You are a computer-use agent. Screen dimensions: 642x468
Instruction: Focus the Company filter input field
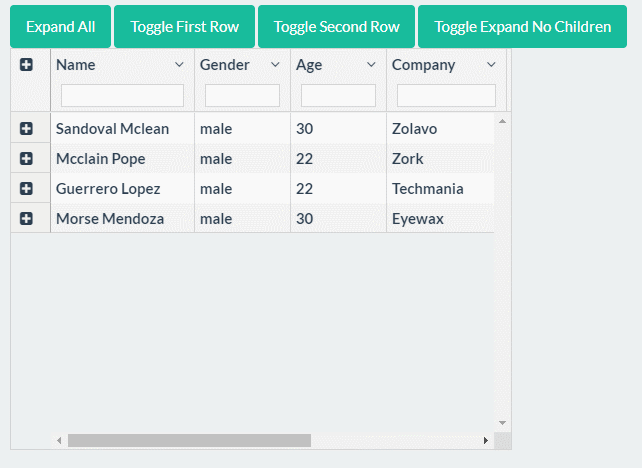(446, 96)
